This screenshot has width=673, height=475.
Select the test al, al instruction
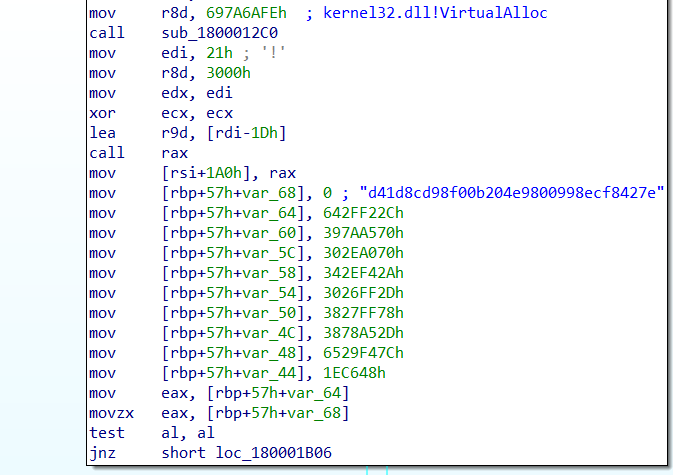click(152, 433)
